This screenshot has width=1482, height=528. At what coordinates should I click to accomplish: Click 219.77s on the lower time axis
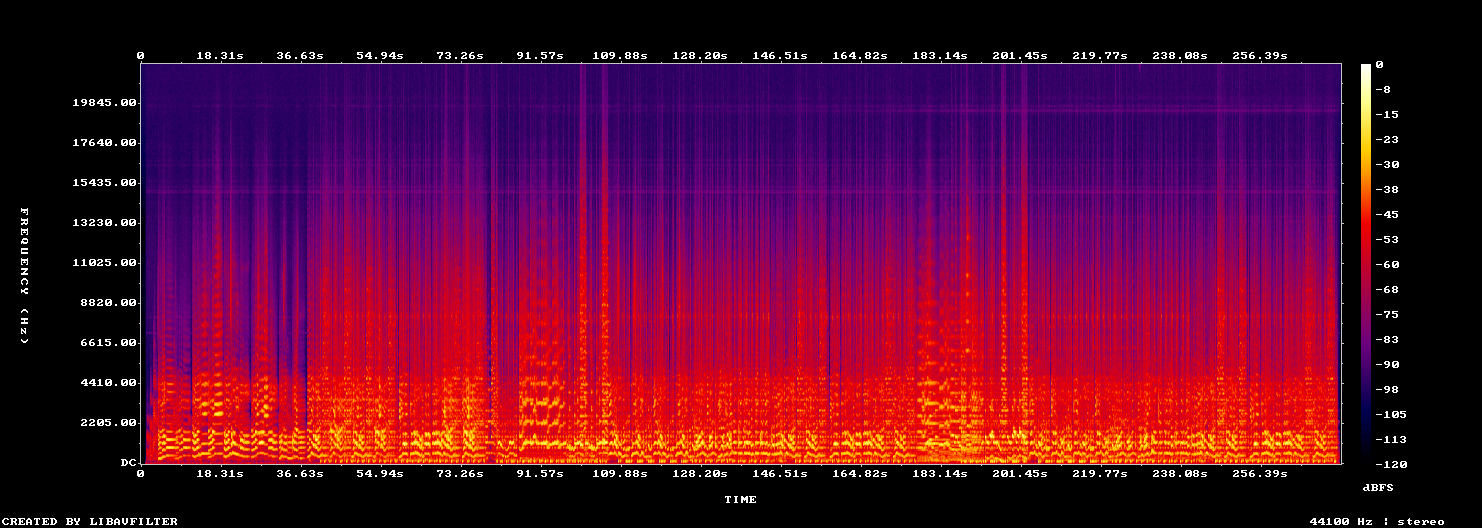1100,473
